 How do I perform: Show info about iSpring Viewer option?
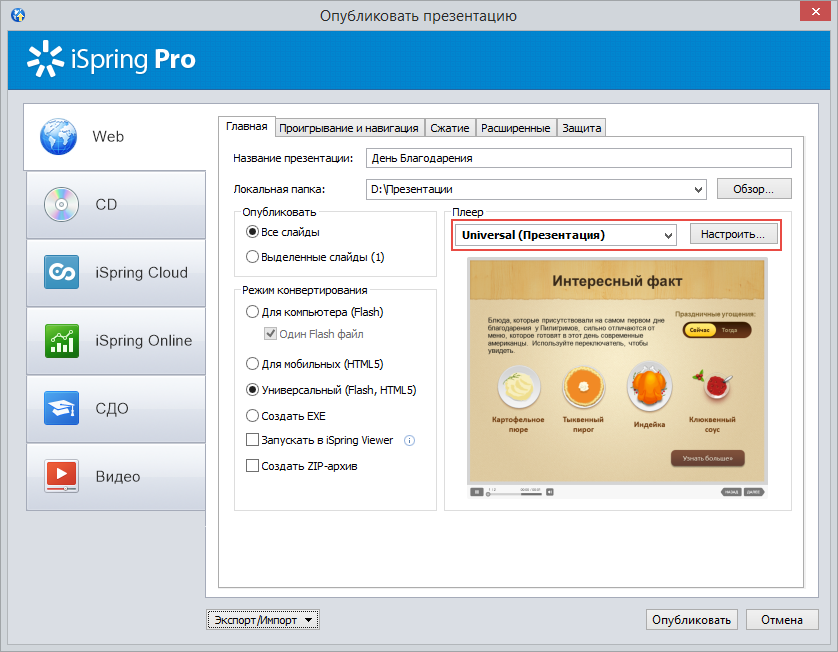point(409,440)
